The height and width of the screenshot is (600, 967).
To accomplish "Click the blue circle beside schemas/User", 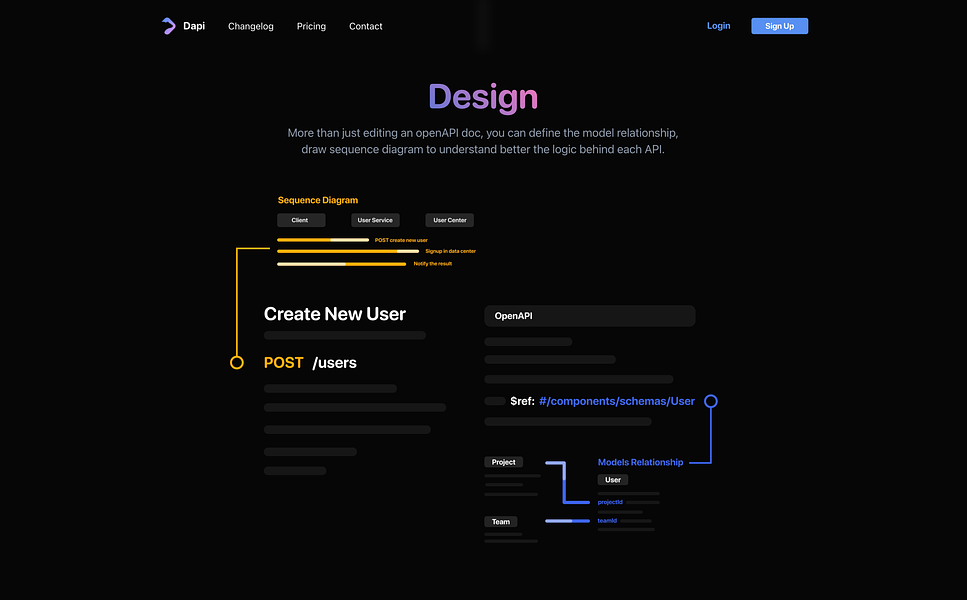I will (711, 401).
